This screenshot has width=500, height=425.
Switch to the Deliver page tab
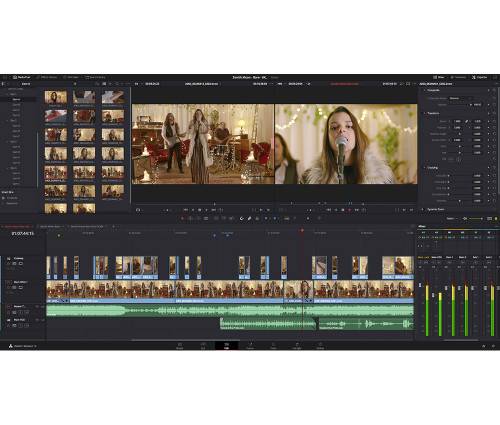(x=320, y=346)
